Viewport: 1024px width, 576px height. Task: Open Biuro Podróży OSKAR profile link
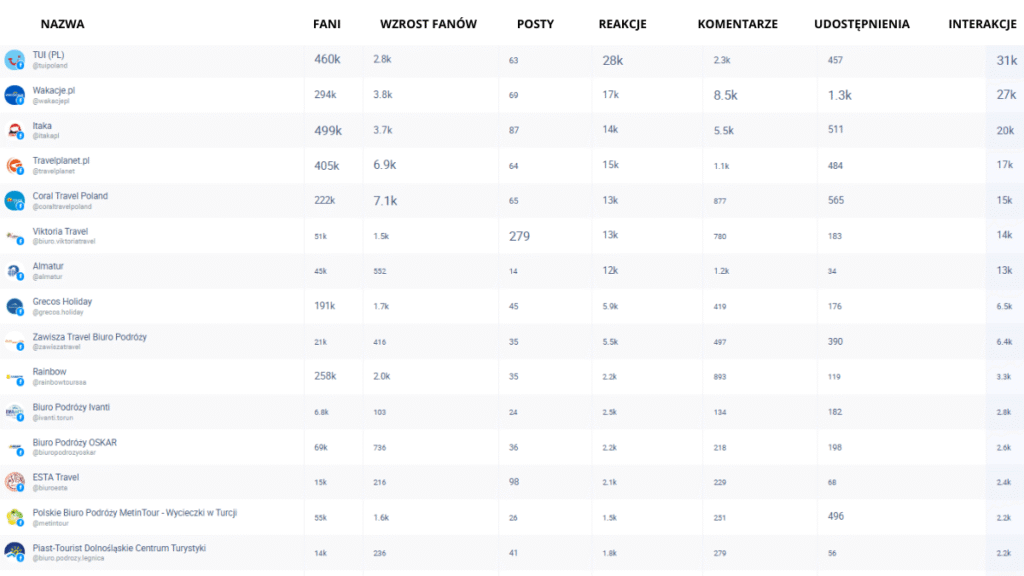point(74,442)
